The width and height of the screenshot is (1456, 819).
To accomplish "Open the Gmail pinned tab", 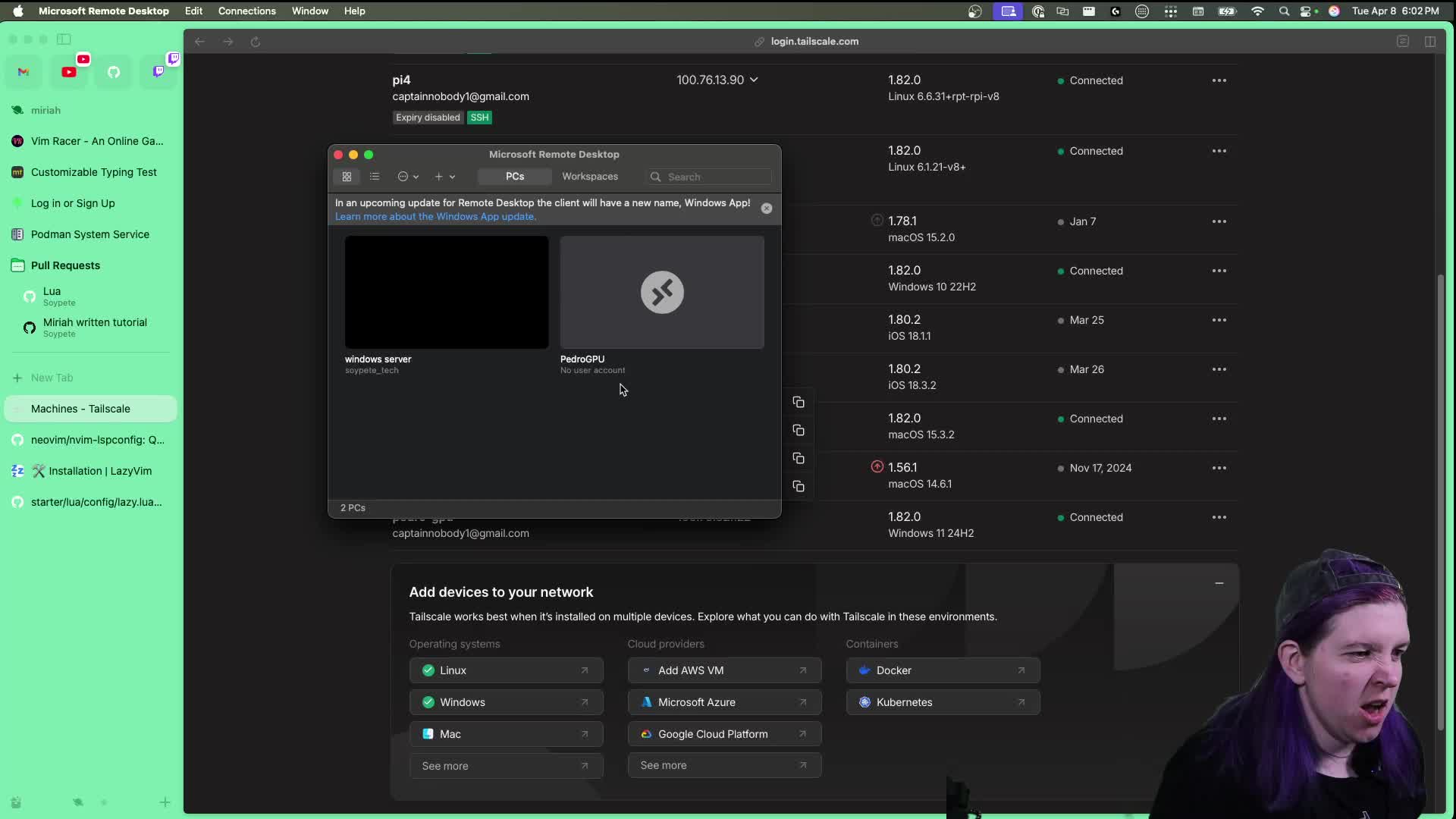I will tap(24, 72).
